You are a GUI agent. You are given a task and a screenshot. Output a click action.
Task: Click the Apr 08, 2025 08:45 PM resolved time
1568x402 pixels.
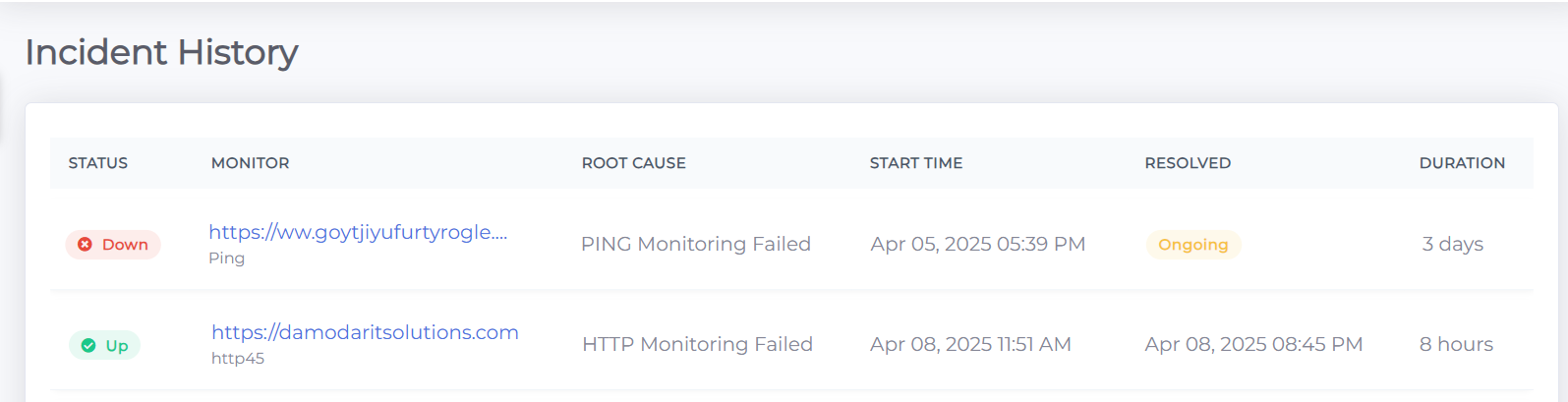click(1253, 345)
